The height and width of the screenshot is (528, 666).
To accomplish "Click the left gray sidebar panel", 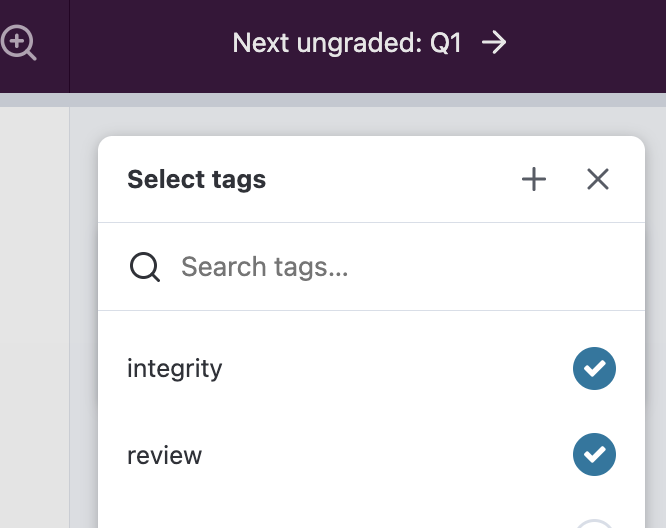I will tap(34, 320).
